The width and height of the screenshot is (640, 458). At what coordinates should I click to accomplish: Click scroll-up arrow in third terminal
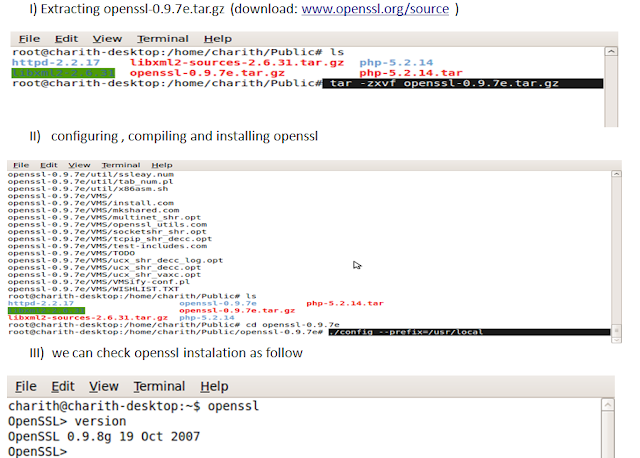point(608,405)
